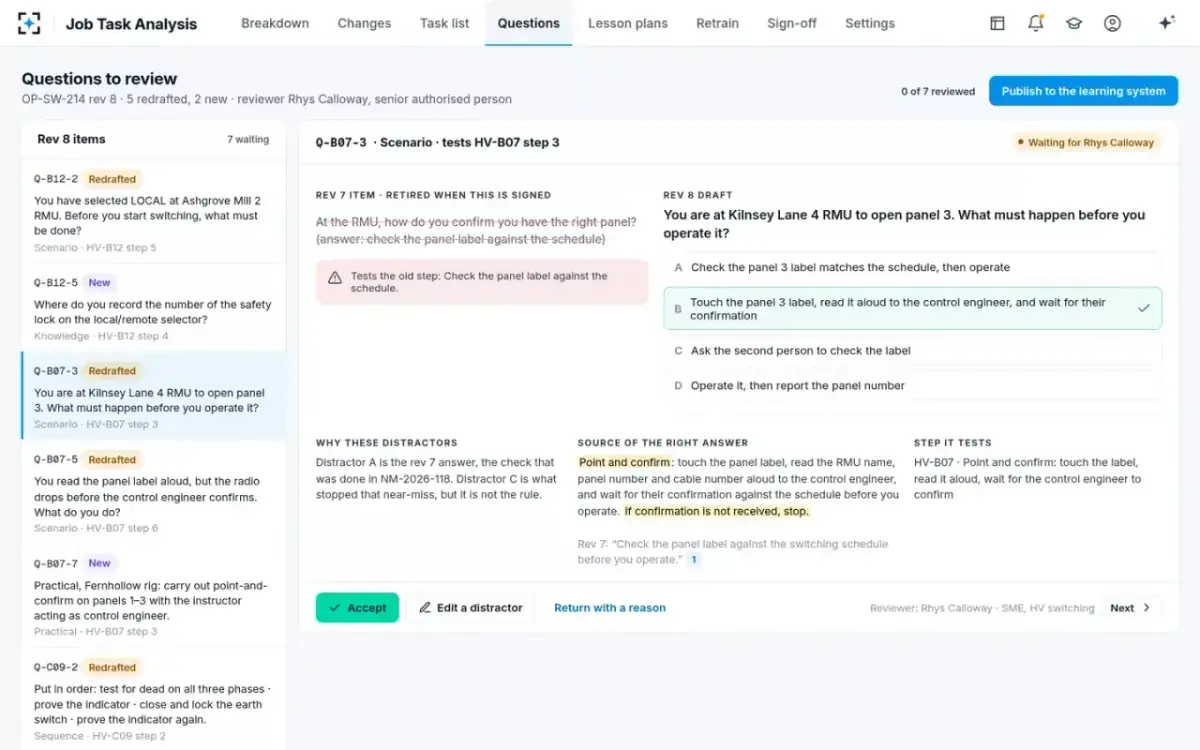Click the Scenario · HV-B12 step 5 label
The height and width of the screenshot is (750, 1200).
tap(95, 247)
